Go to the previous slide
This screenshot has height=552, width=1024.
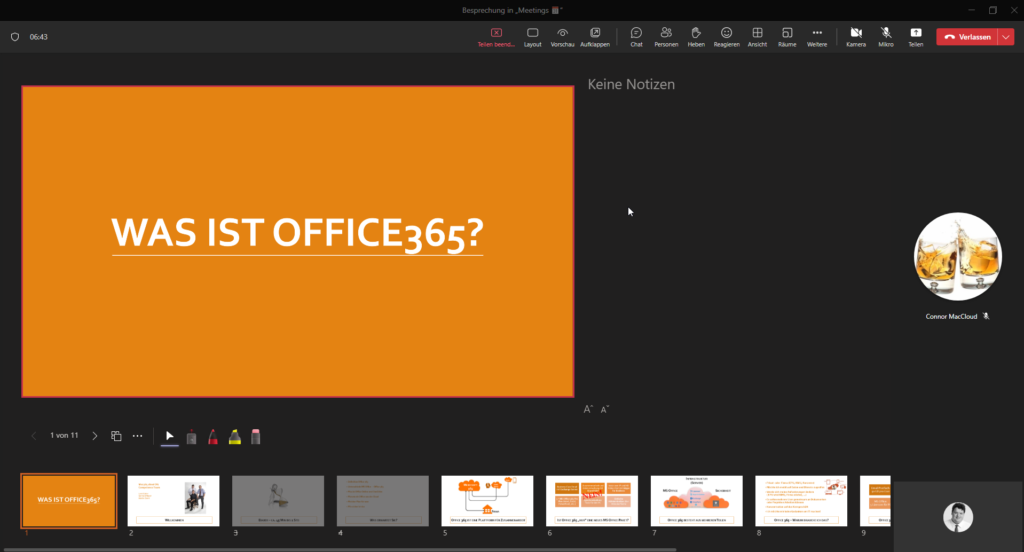pos(34,436)
